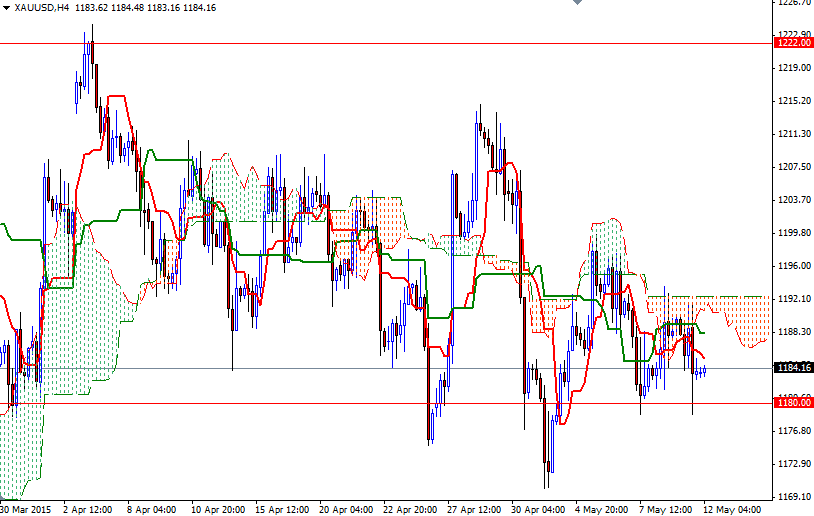This screenshot has width=814, height=516.
Task: Click the 15 Apr 12:00 time label
Action: pyautogui.click(x=280, y=508)
